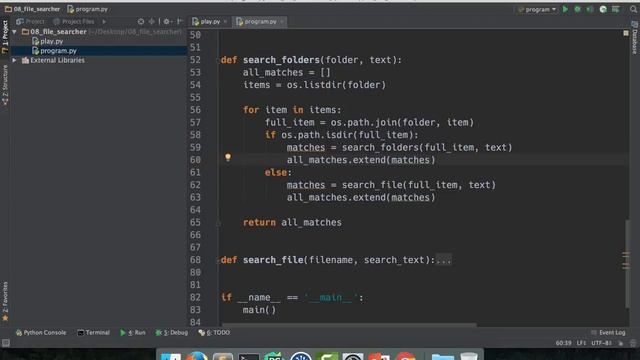Click the run toolbar icon beside the search magnifier
The image size is (640, 360).
point(616,9)
